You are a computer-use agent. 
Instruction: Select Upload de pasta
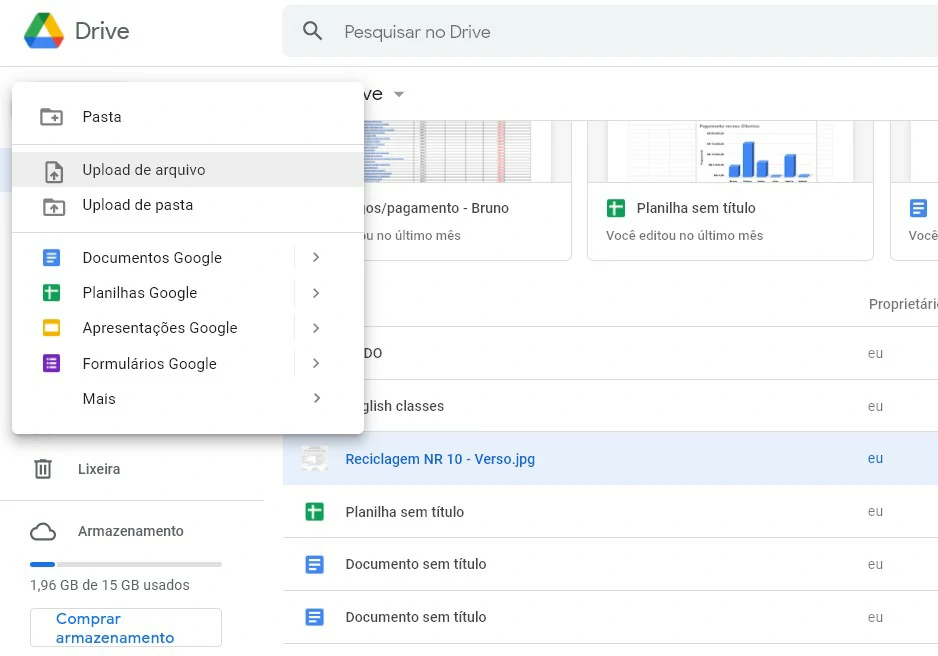(x=188, y=205)
